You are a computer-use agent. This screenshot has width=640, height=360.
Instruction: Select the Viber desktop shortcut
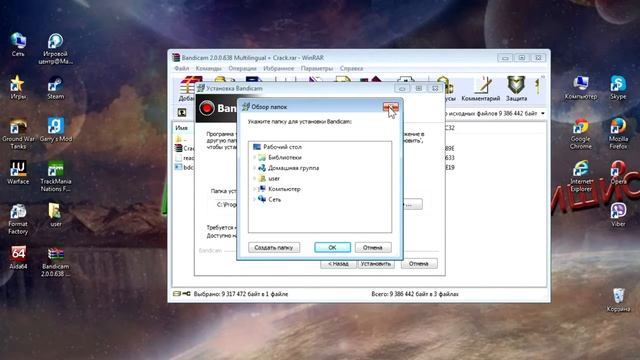[x=618, y=215]
